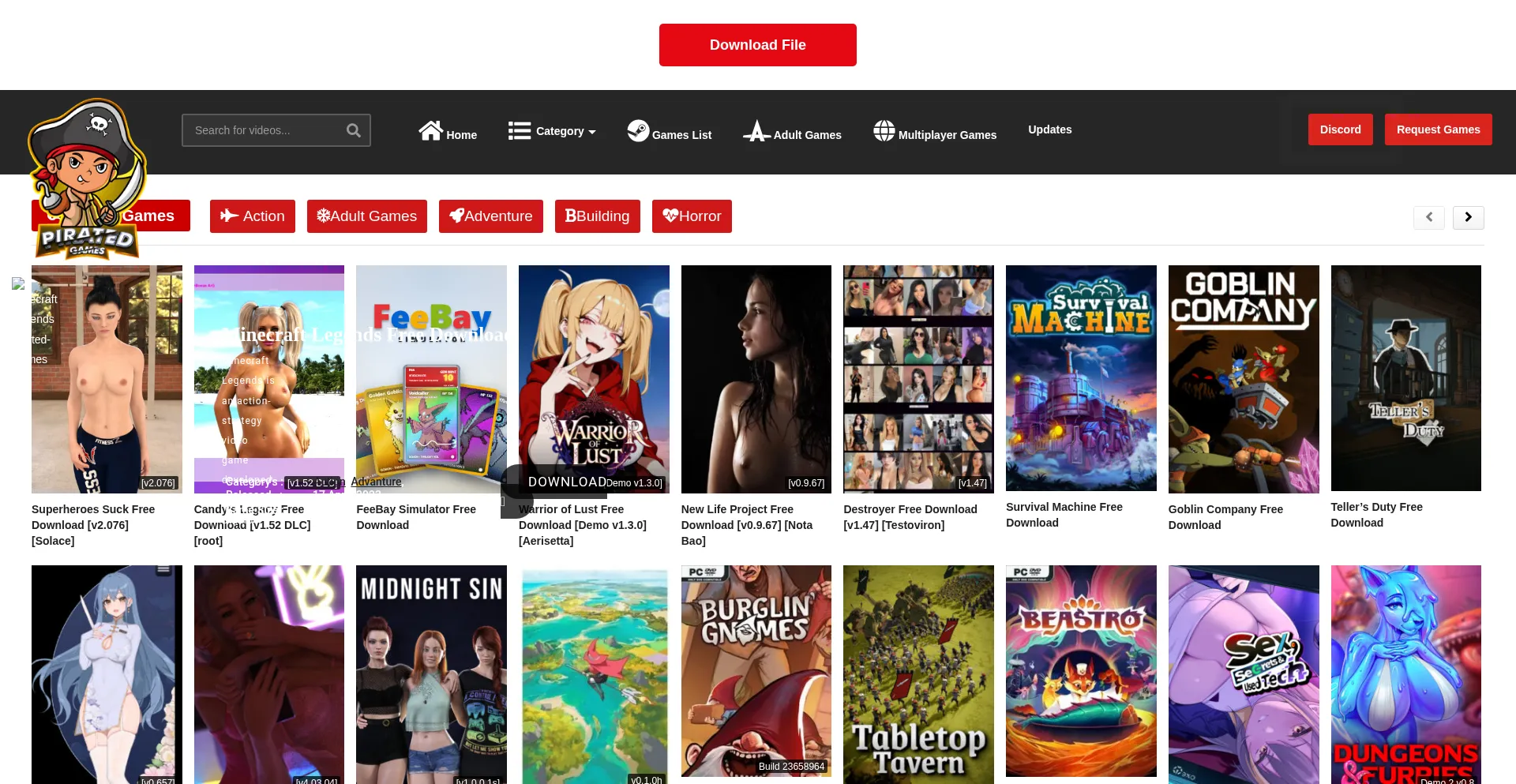Click 'Goblin Company Free Download' title link

coord(1225,517)
